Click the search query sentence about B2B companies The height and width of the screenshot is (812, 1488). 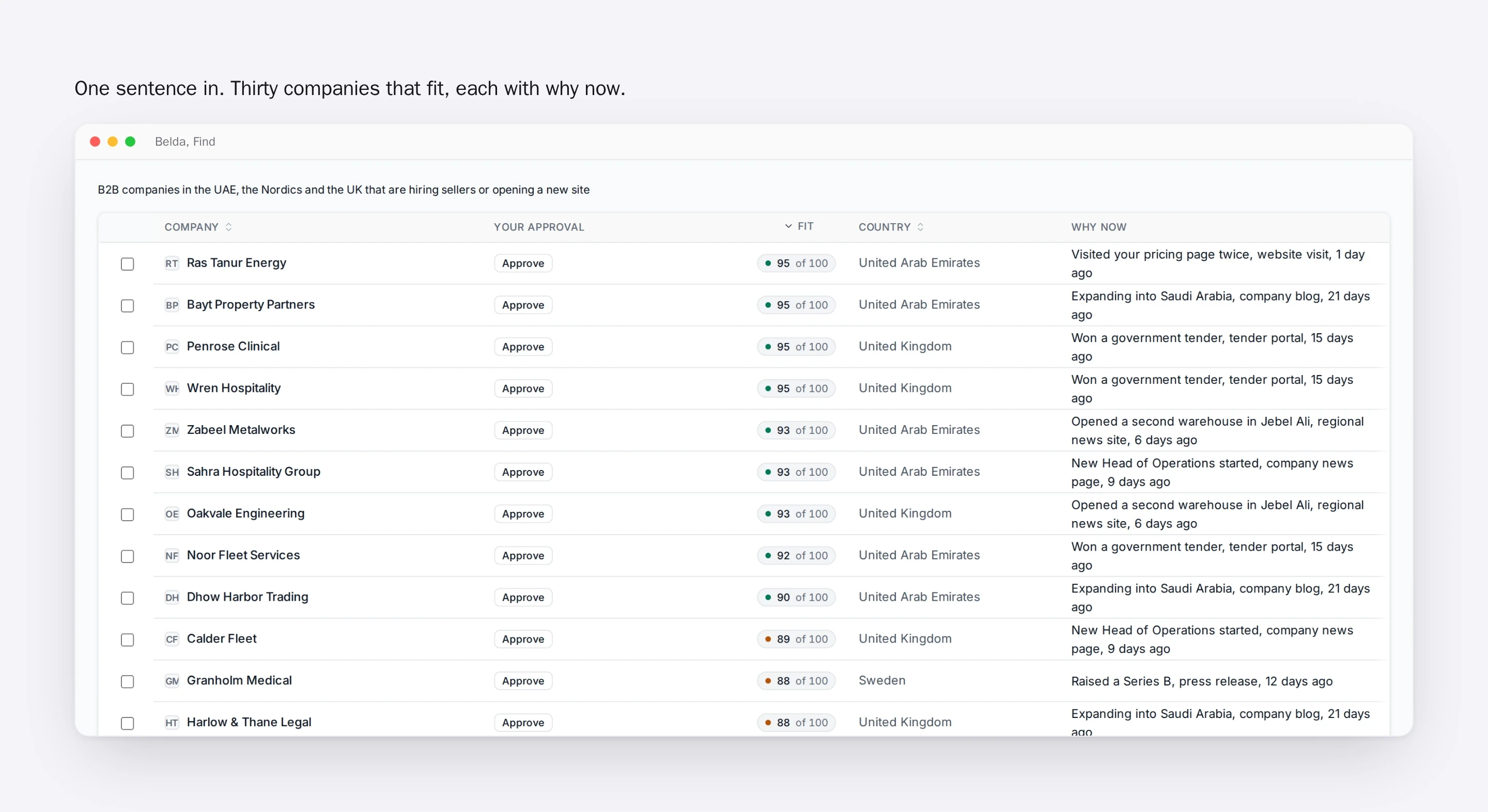(x=344, y=190)
